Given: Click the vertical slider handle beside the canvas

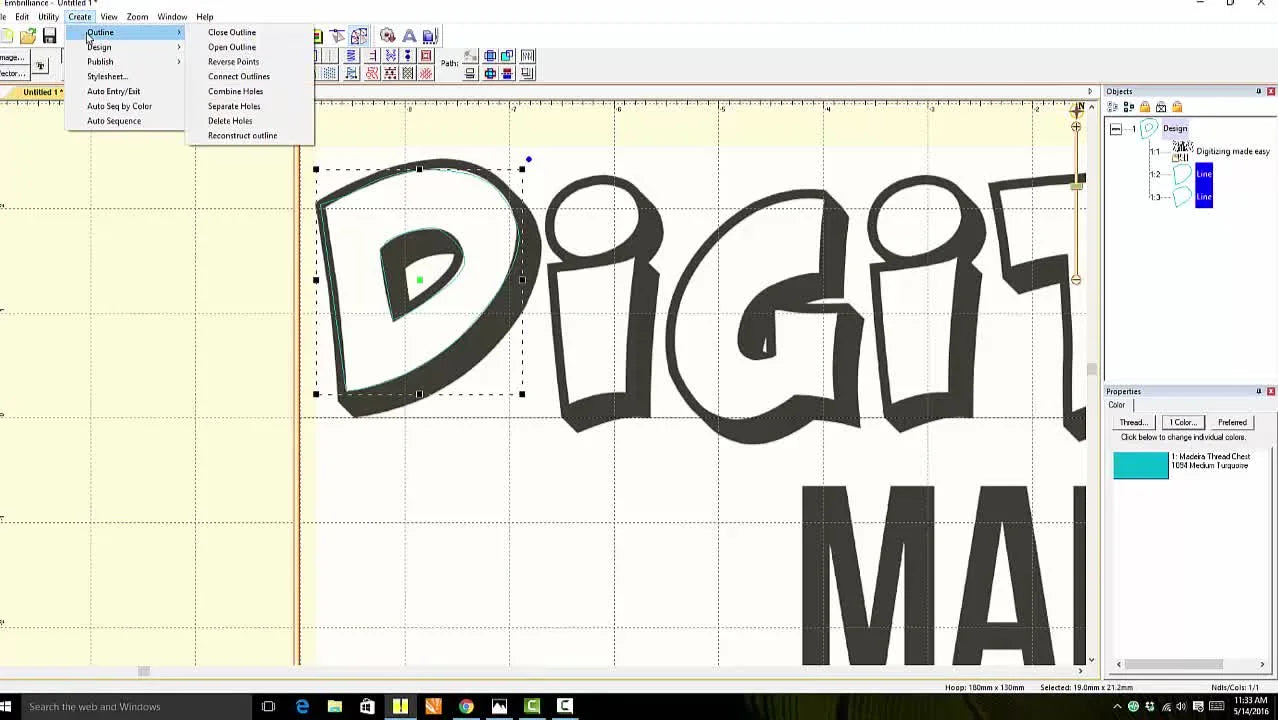Looking at the screenshot, I should pos(1077,186).
